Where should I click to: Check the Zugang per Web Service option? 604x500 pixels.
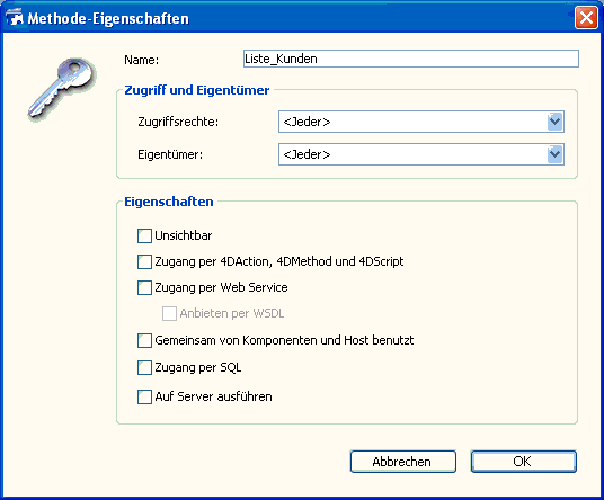pos(144,288)
